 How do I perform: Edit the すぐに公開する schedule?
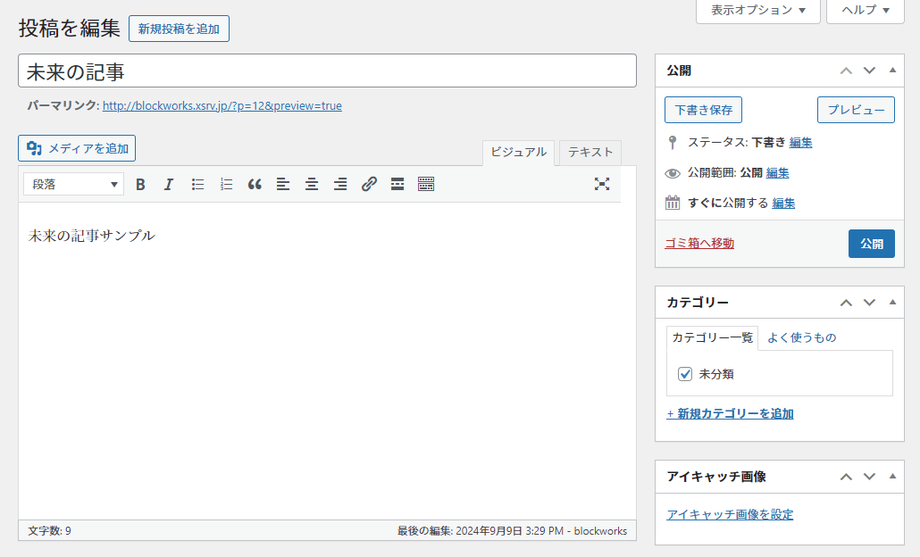(x=783, y=203)
